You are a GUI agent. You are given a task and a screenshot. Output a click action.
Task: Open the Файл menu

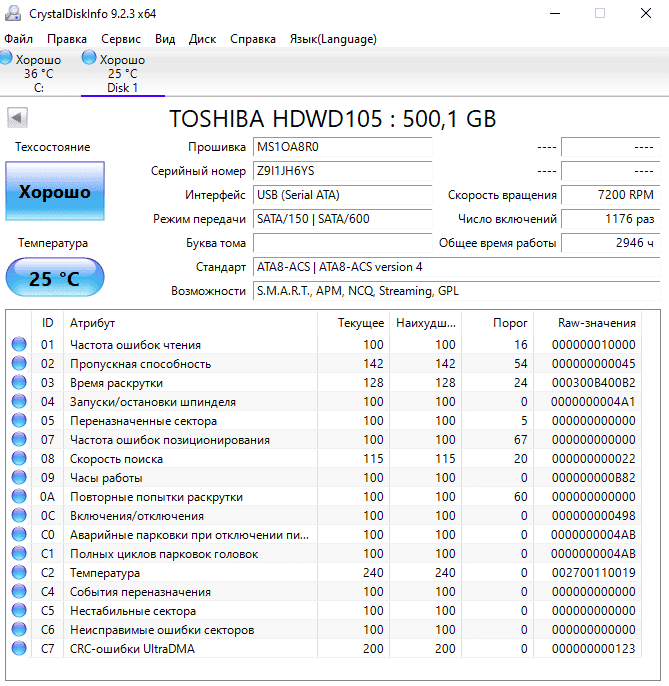point(18,39)
